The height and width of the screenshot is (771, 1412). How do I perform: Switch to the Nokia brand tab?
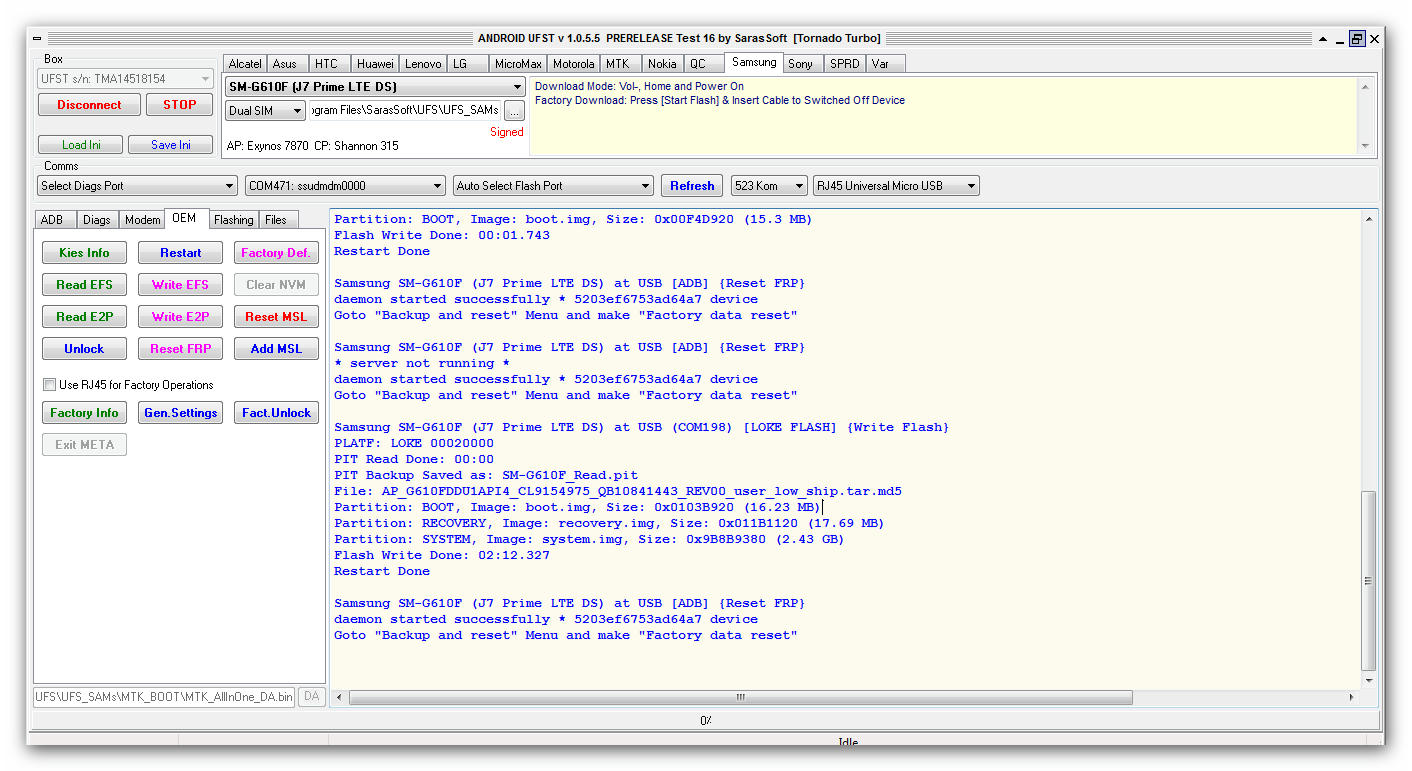661,64
